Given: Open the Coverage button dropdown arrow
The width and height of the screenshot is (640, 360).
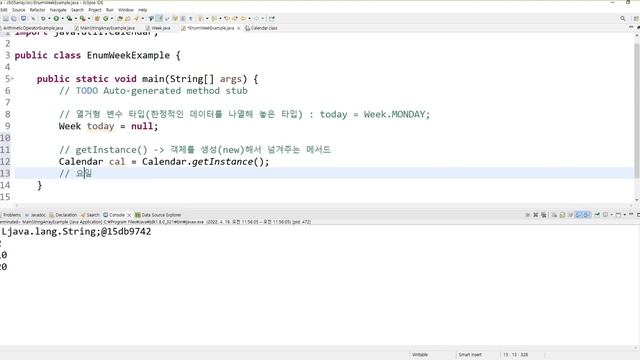Looking at the screenshot, I should [x=76, y=18].
